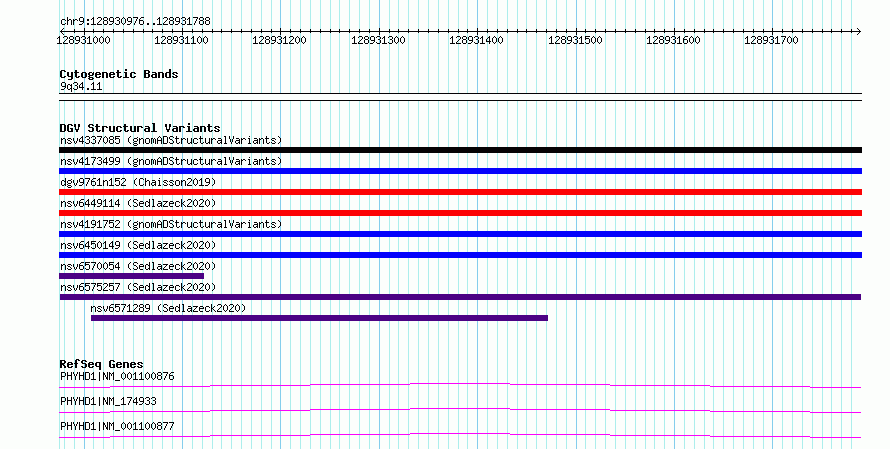This screenshot has height=449, width=890.
Task: Select the nsv4337085 (gnomADStructuralVariants) label
Action: click(171, 140)
